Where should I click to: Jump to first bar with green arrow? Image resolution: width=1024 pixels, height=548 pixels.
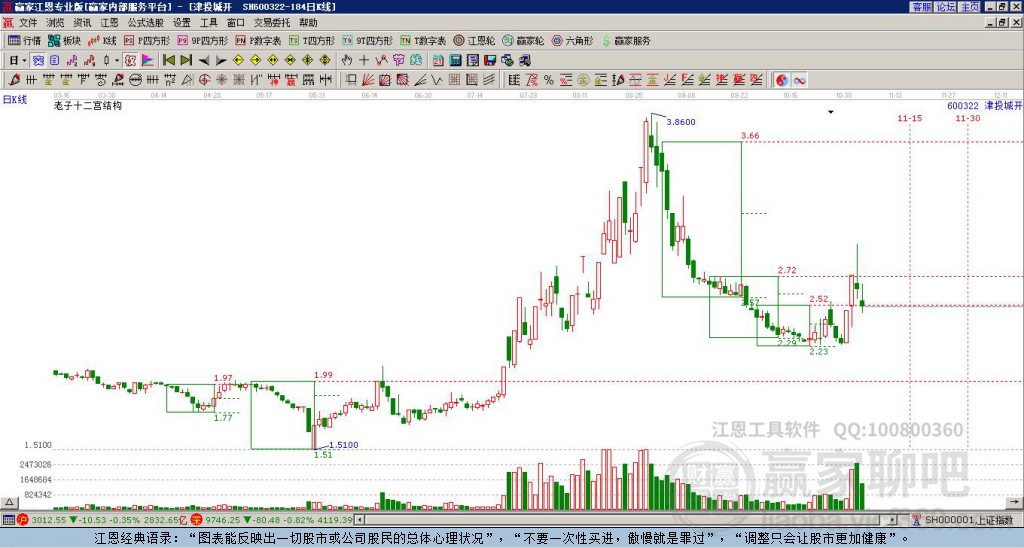(168, 60)
